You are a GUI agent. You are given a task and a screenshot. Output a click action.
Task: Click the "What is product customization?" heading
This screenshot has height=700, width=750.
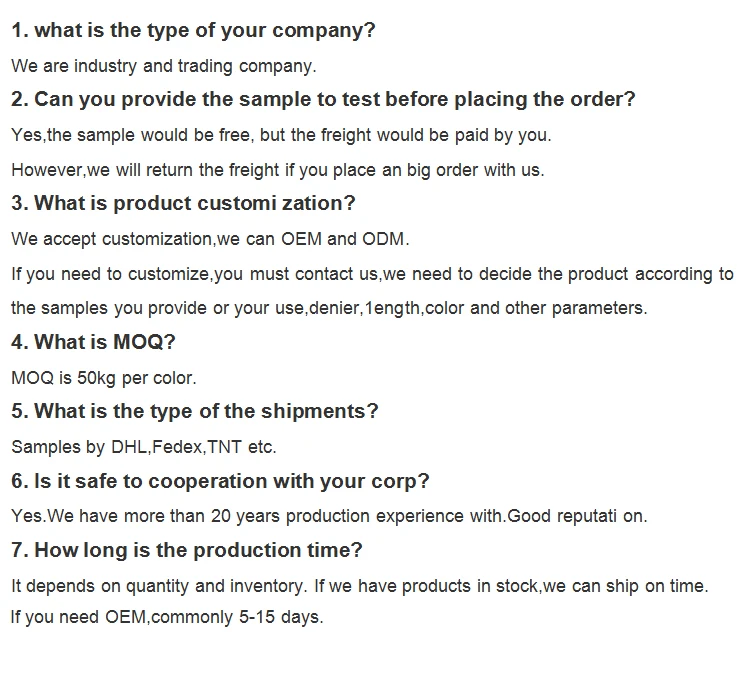coord(183,204)
